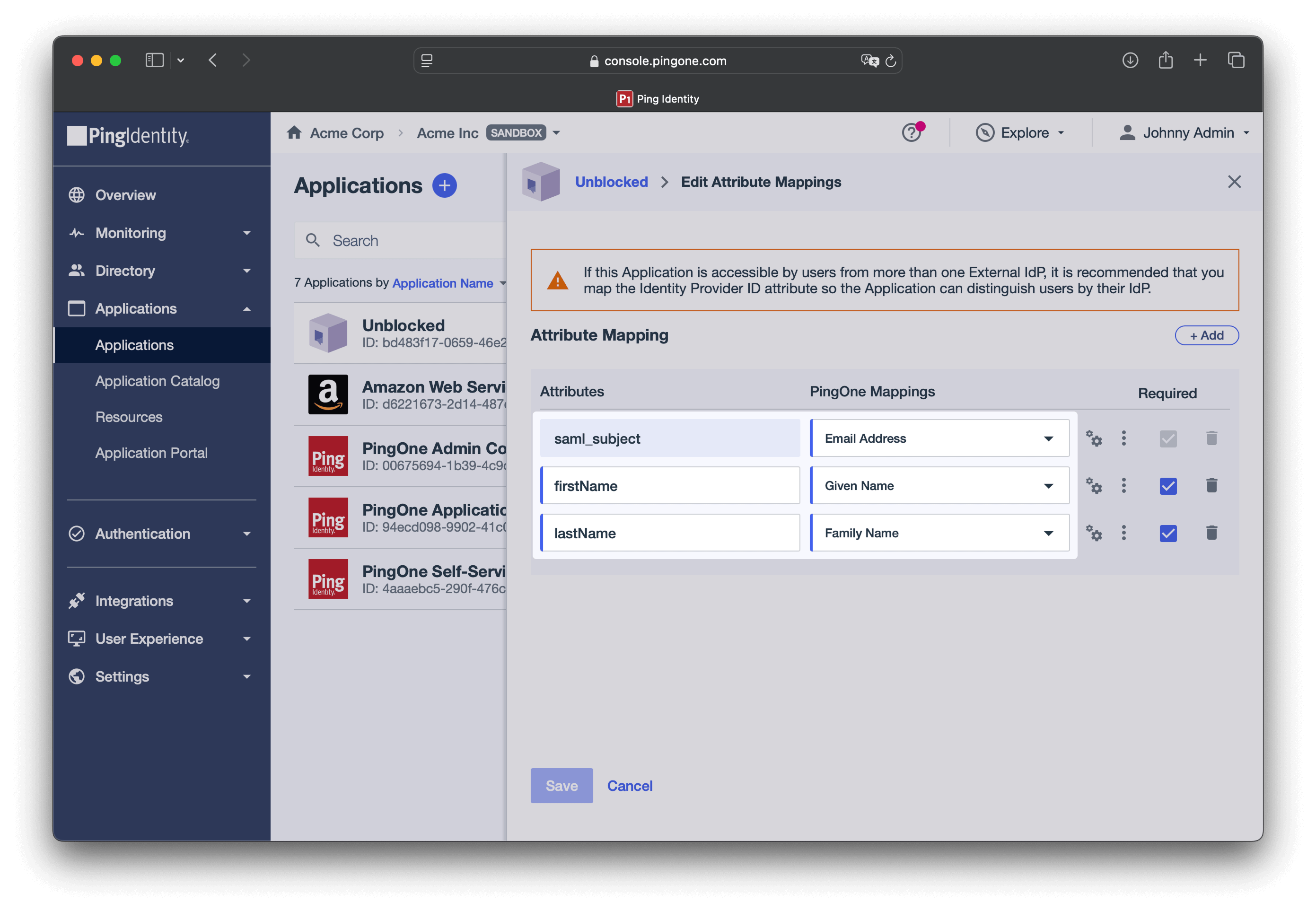Open Safari downloads icon
The height and width of the screenshot is (911, 1316).
coord(1130,61)
